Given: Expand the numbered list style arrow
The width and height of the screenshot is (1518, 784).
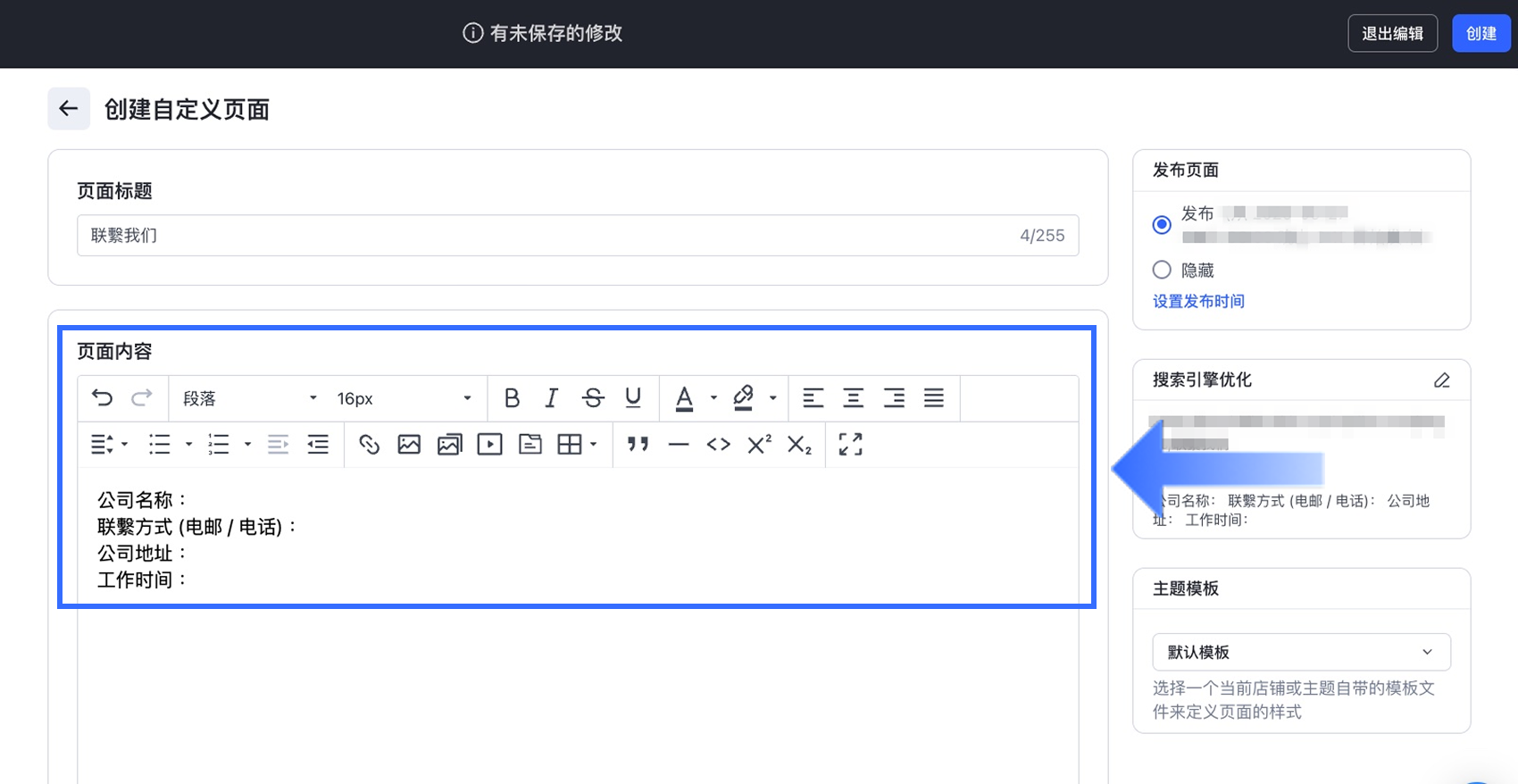Looking at the screenshot, I should pos(247,444).
